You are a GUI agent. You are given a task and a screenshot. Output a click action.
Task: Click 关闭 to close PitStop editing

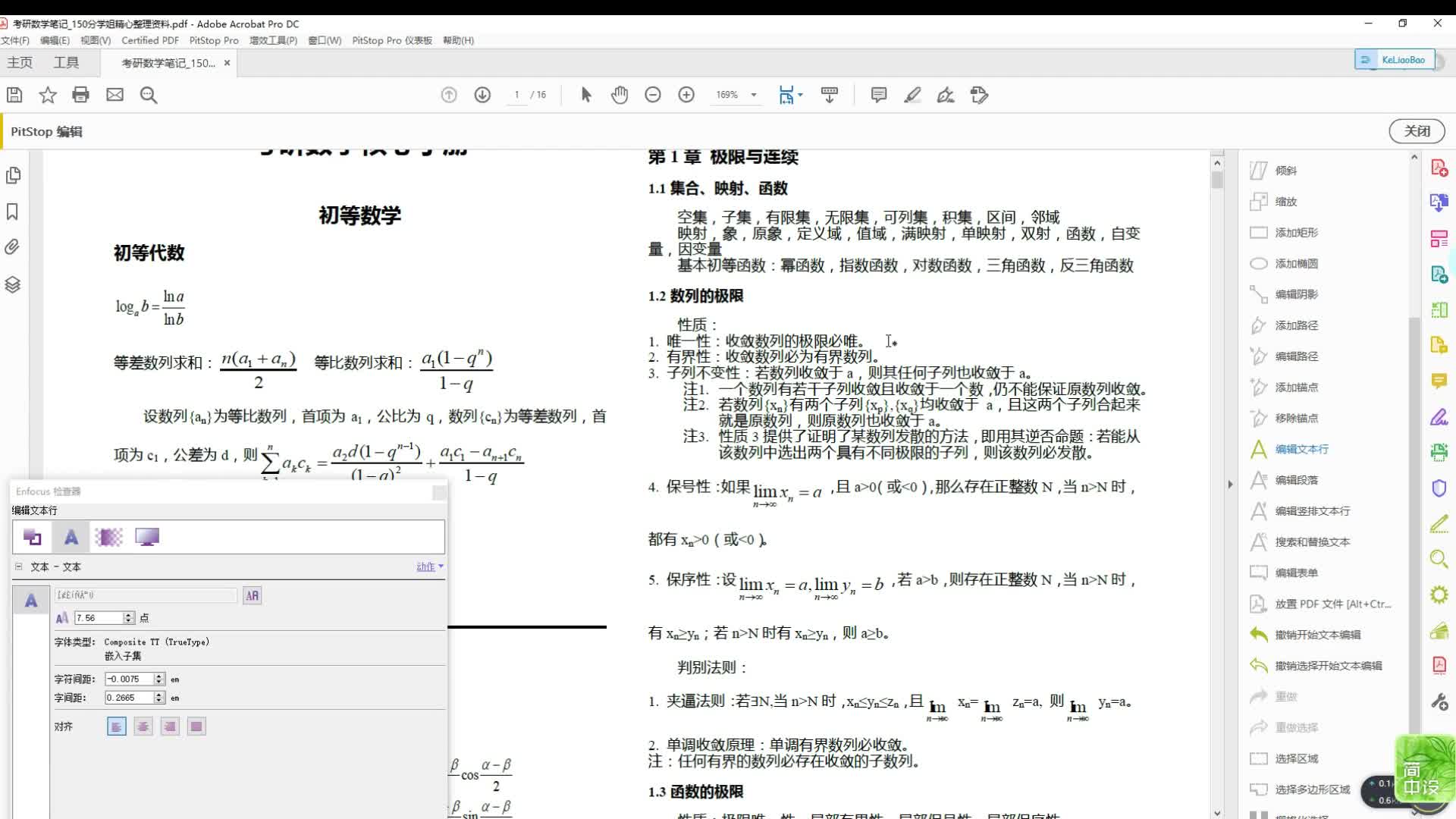[x=1417, y=130]
